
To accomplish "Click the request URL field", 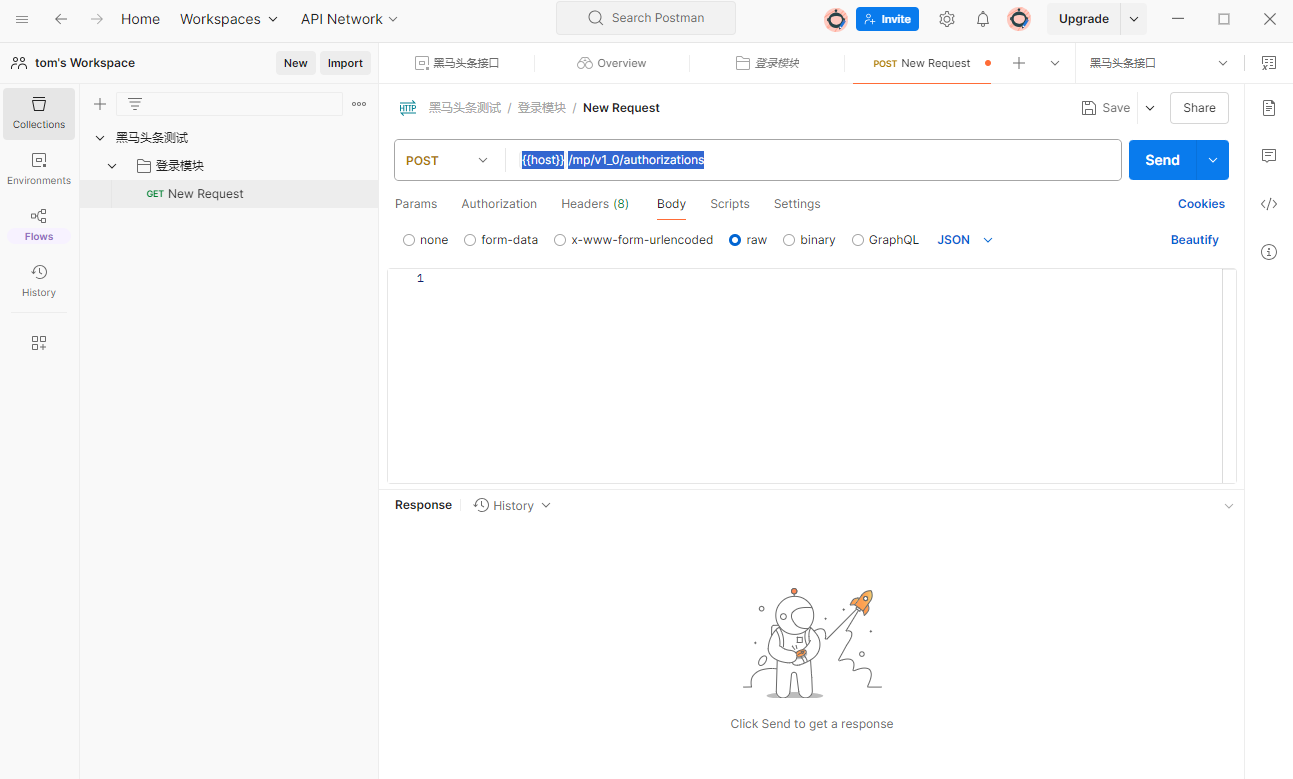I will pos(815,160).
